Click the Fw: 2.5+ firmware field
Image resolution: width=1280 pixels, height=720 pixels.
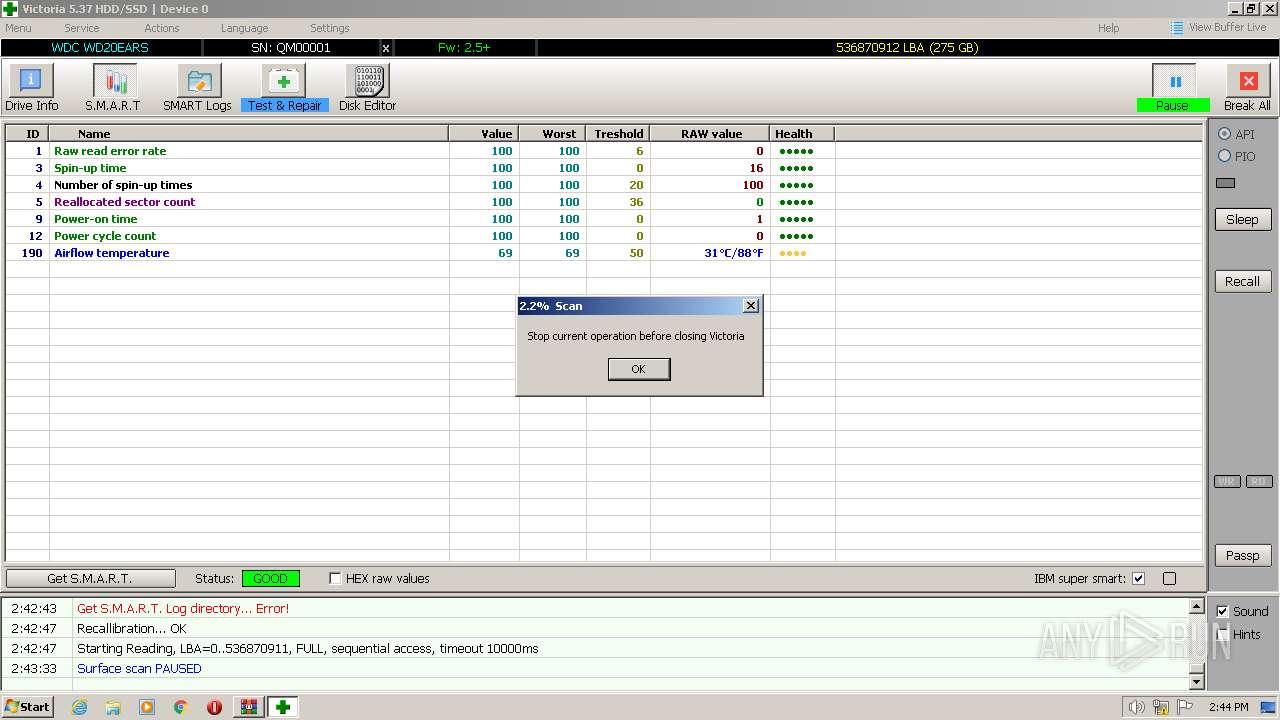point(464,48)
